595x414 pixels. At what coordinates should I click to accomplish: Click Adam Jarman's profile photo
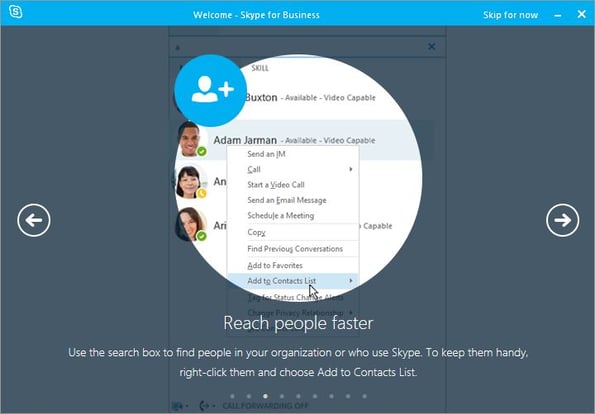[x=189, y=139]
